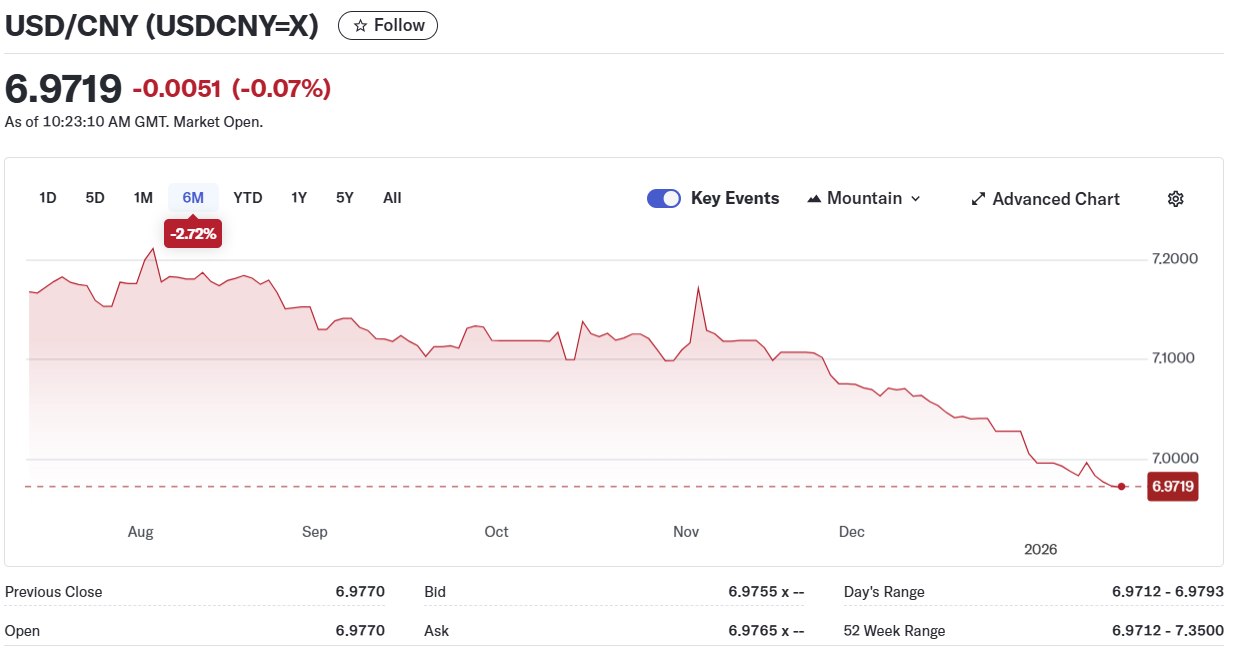Show the 5Y chart range

(345, 198)
